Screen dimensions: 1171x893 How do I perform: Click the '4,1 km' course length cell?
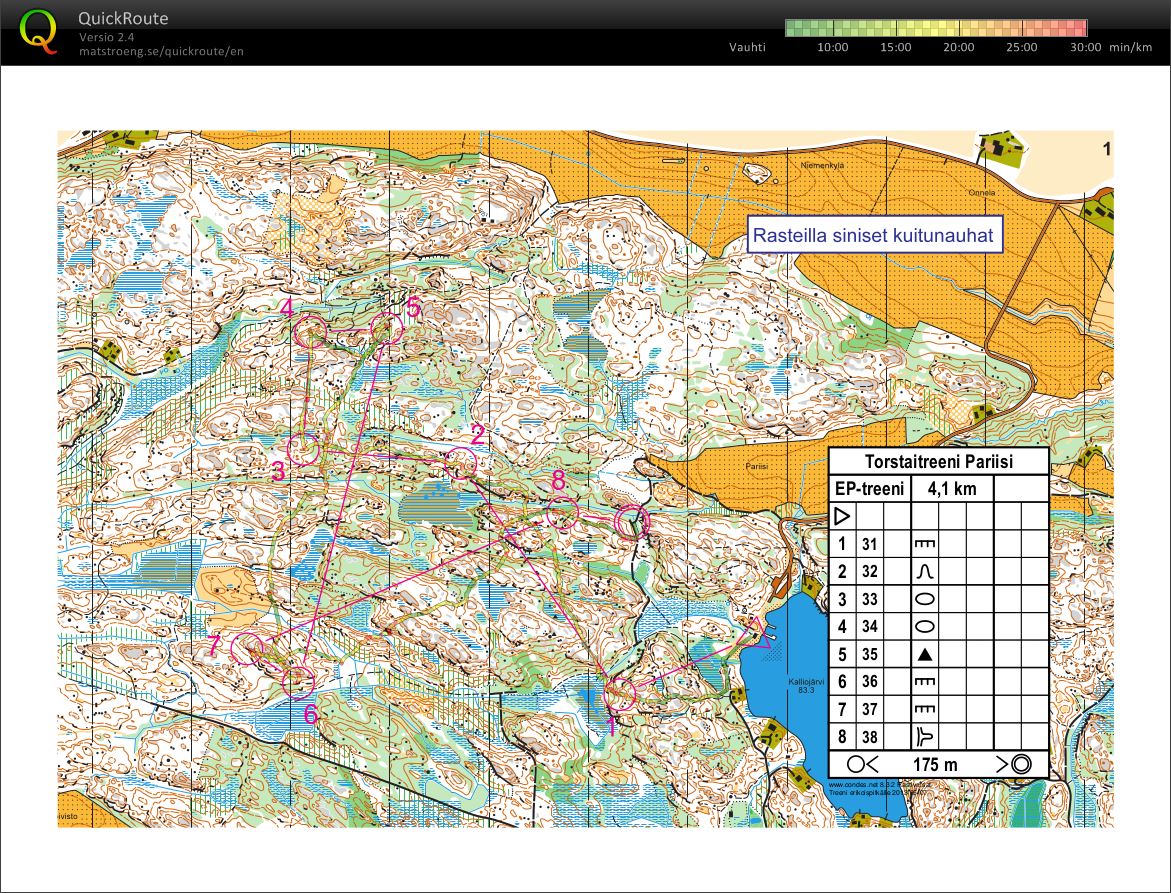[x=951, y=489]
